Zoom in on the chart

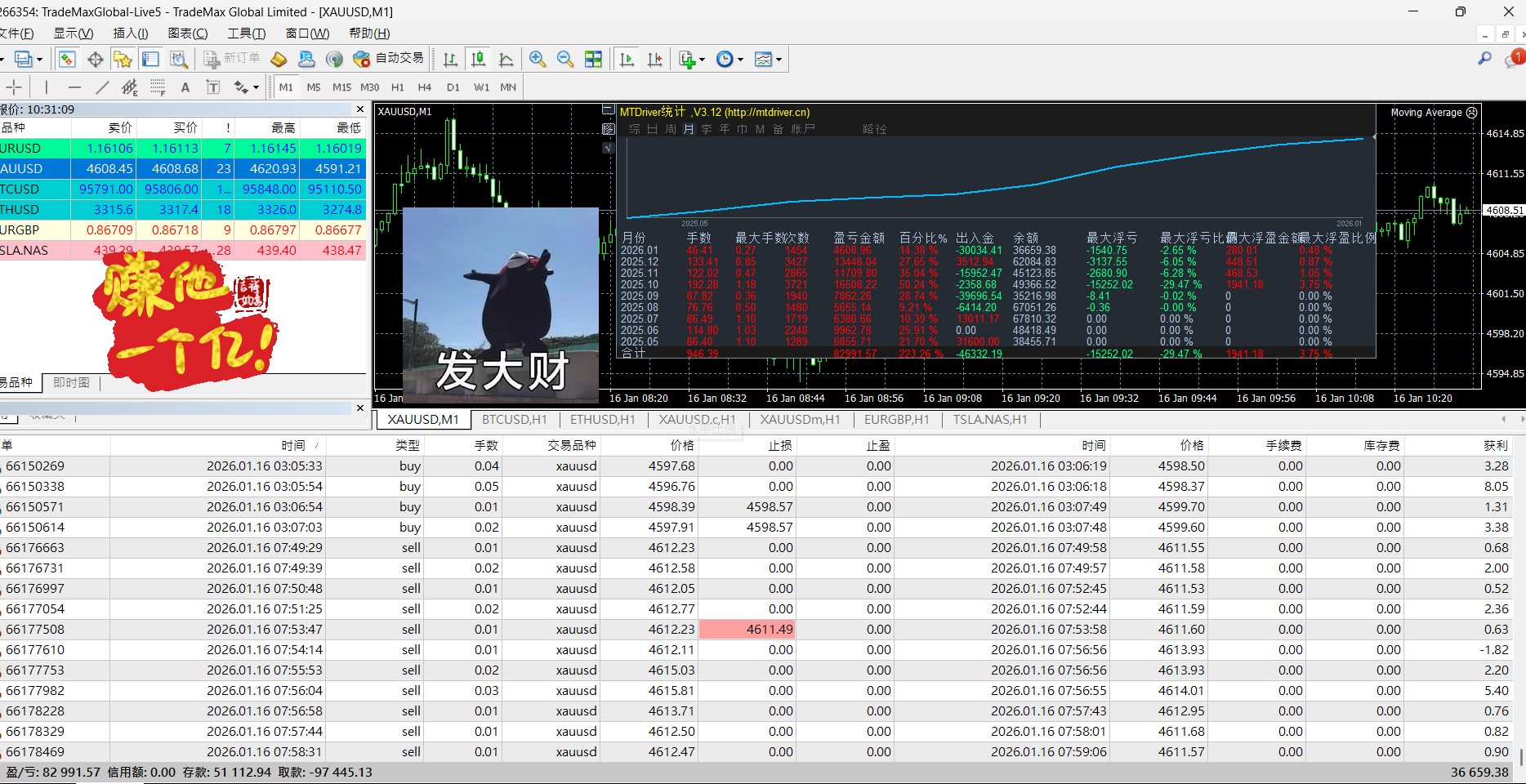tap(538, 59)
